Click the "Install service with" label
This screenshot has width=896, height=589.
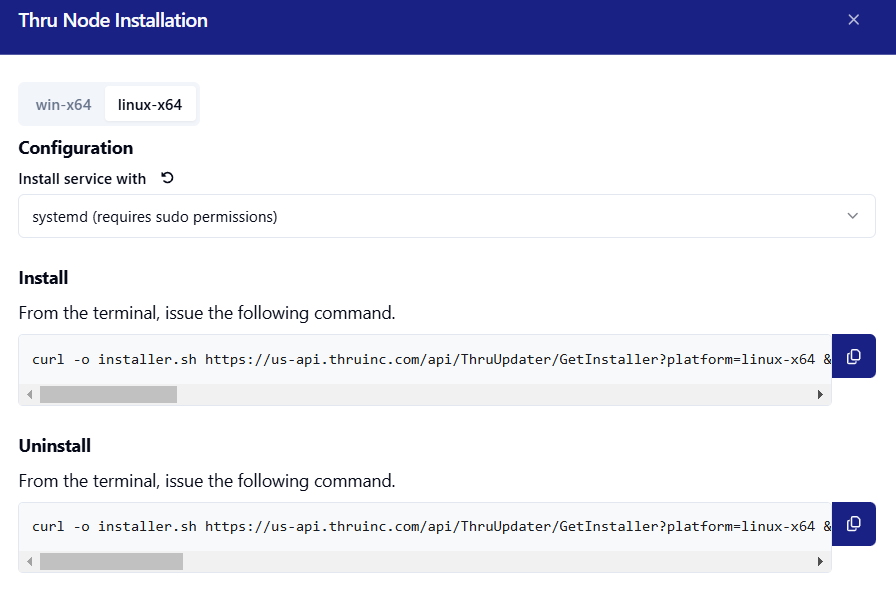tap(82, 179)
